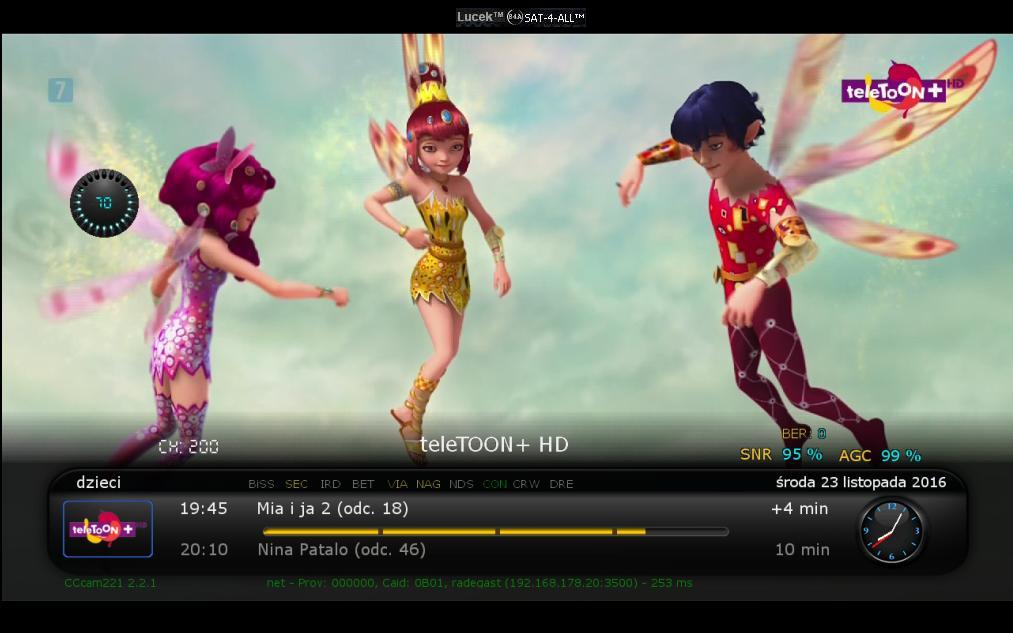Viewport: 1013px width, 633px height.
Task: Click the NDS encryption indicator
Action: click(x=461, y=484)
